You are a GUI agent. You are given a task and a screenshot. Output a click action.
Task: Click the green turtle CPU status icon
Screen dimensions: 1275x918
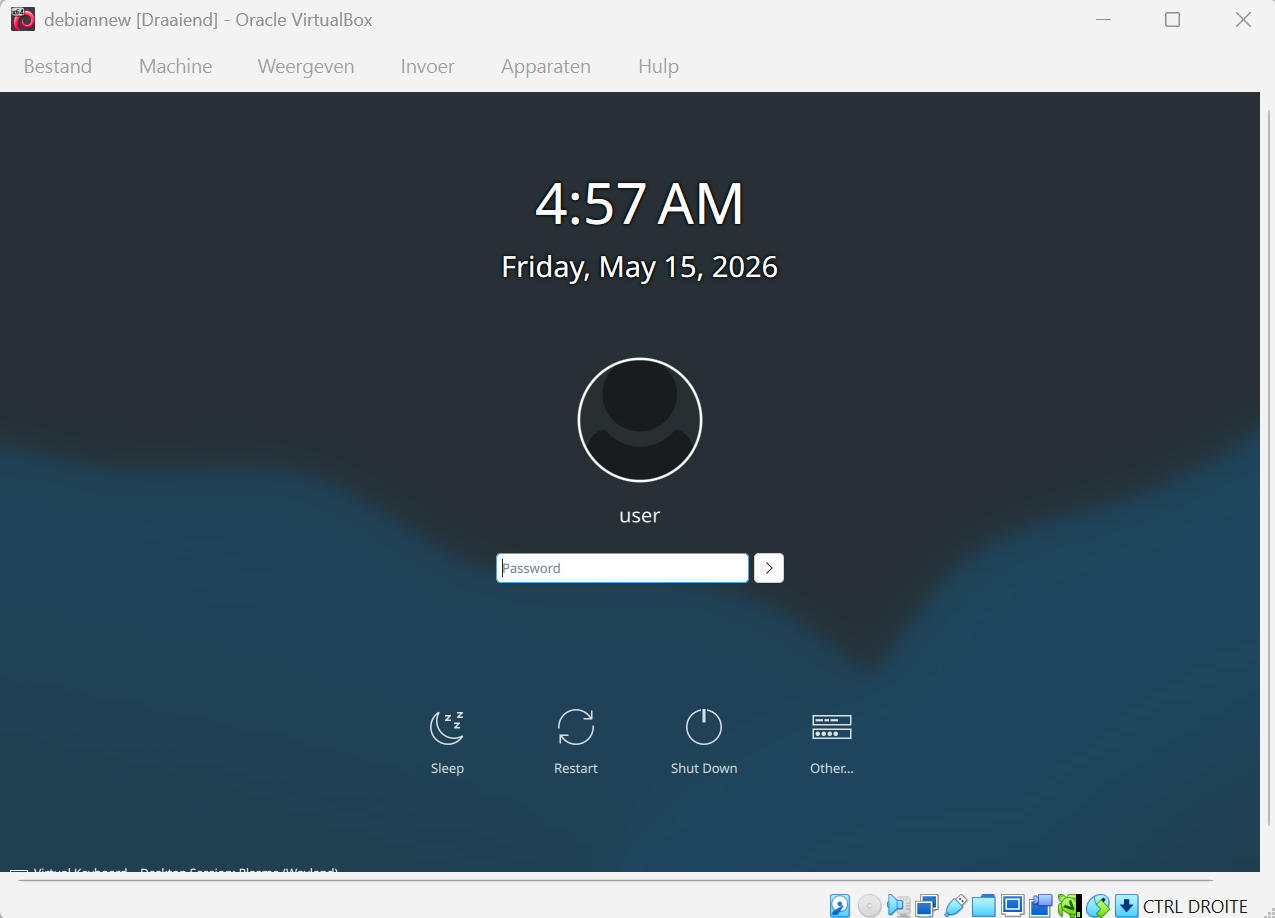(1070, 906)
